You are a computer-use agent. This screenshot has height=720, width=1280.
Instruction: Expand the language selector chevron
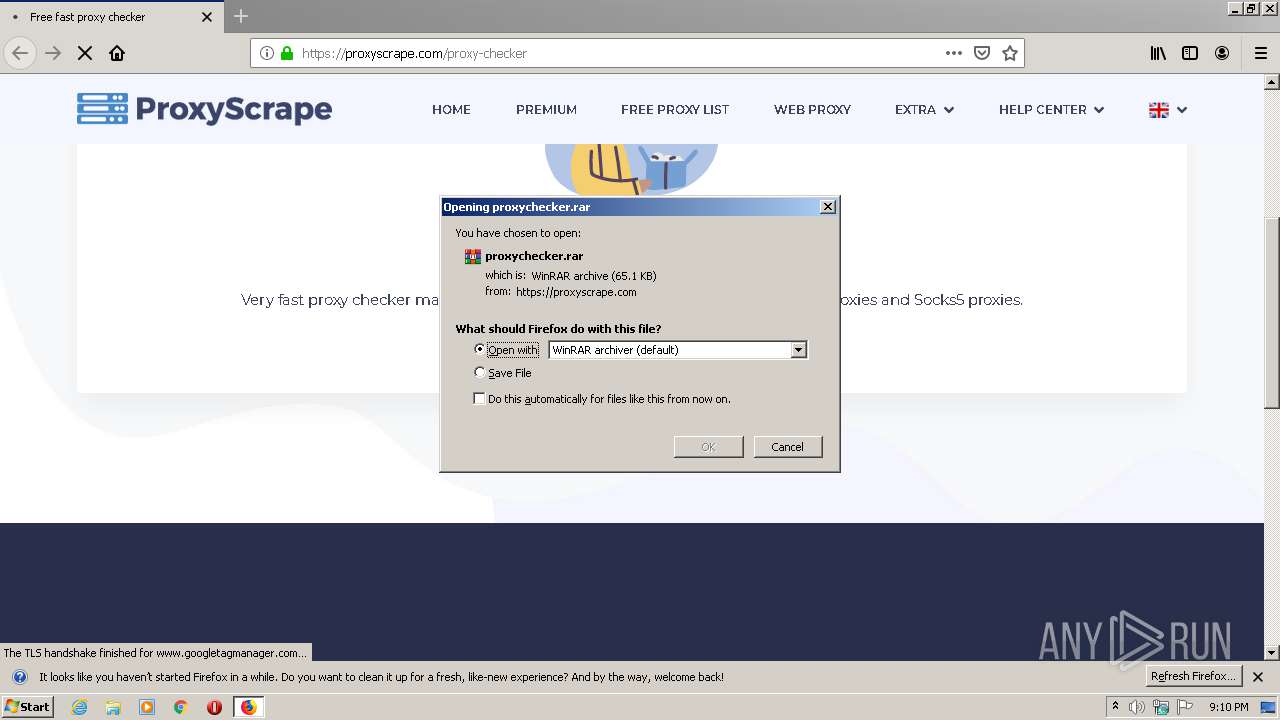1182,110
